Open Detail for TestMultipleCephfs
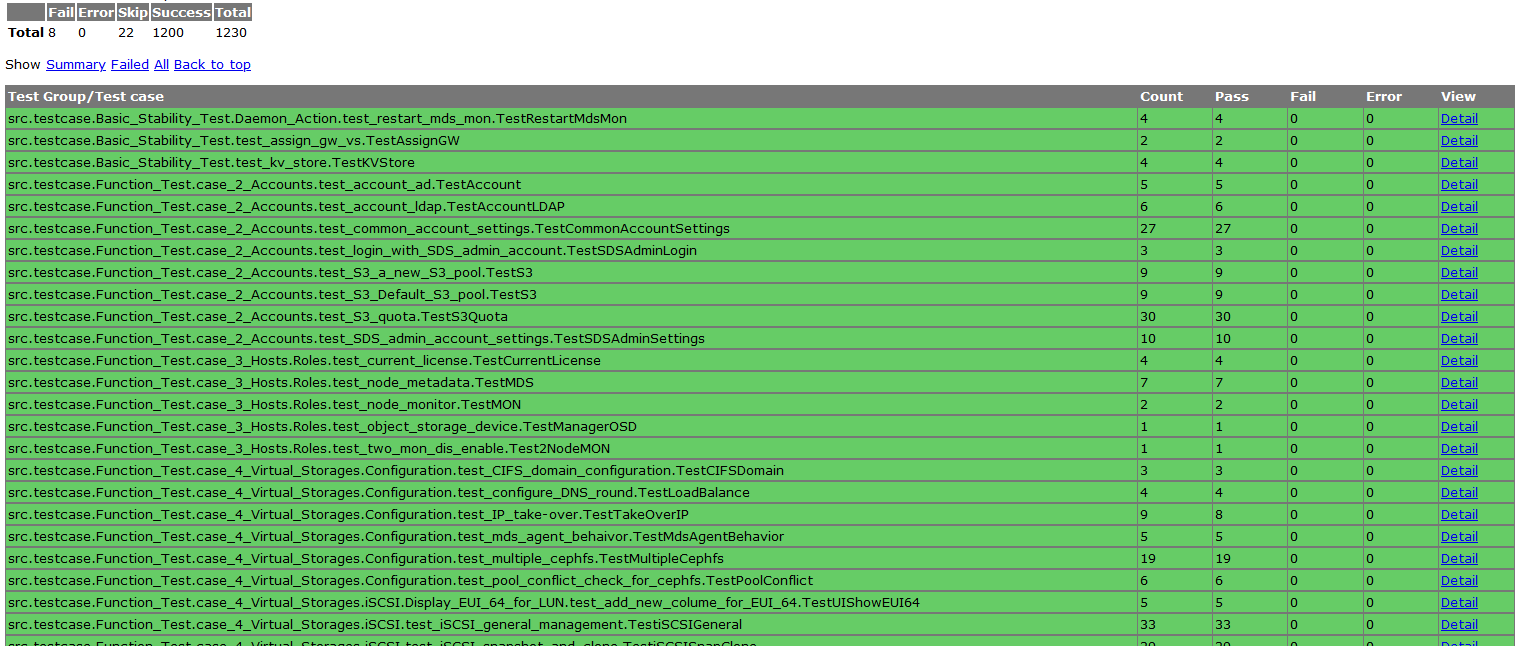 pyautogui.click(x=1458, y=558)
